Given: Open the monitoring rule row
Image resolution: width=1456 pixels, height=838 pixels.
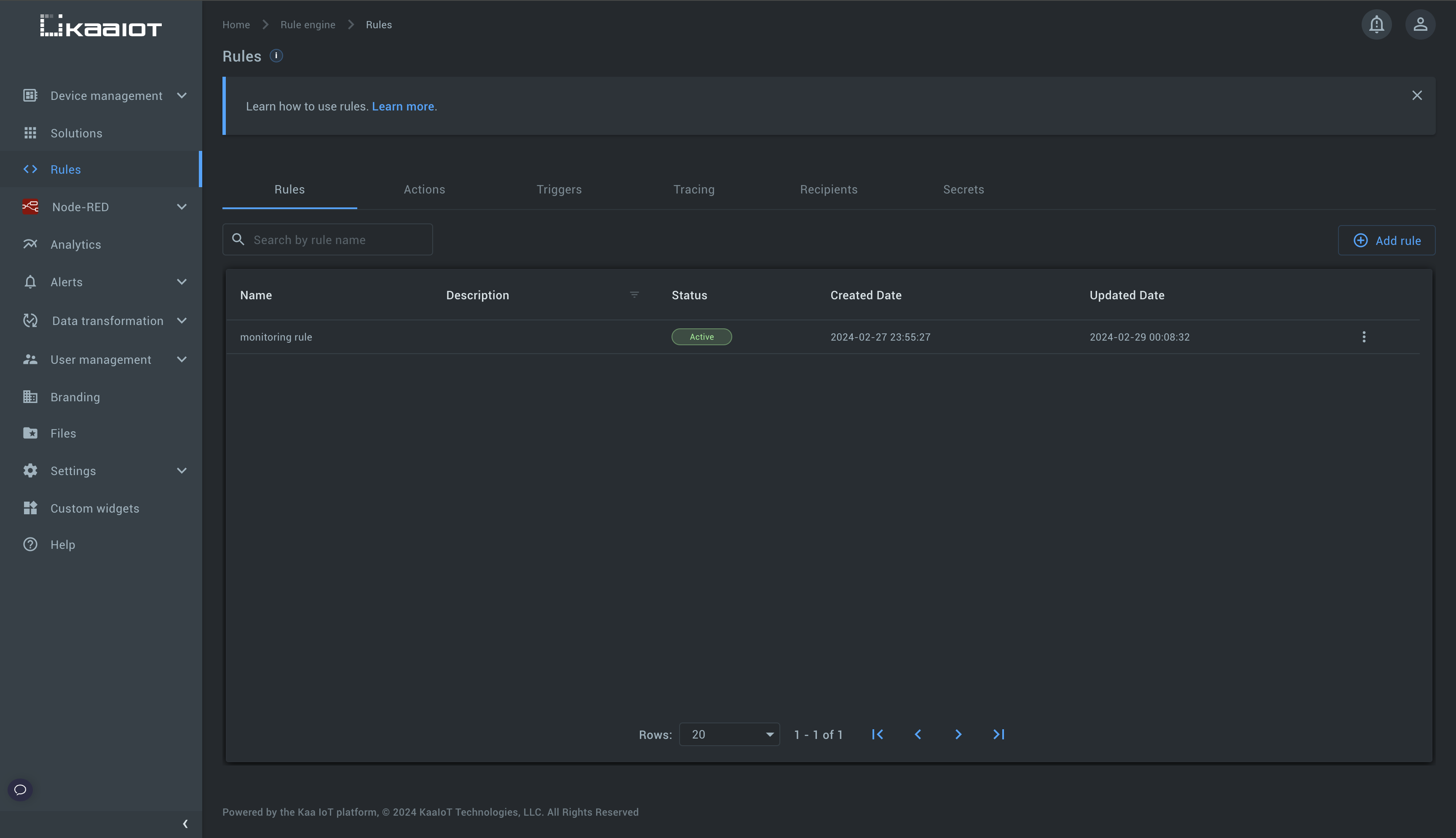Looking at the screenshot, I should coord(823,337).
